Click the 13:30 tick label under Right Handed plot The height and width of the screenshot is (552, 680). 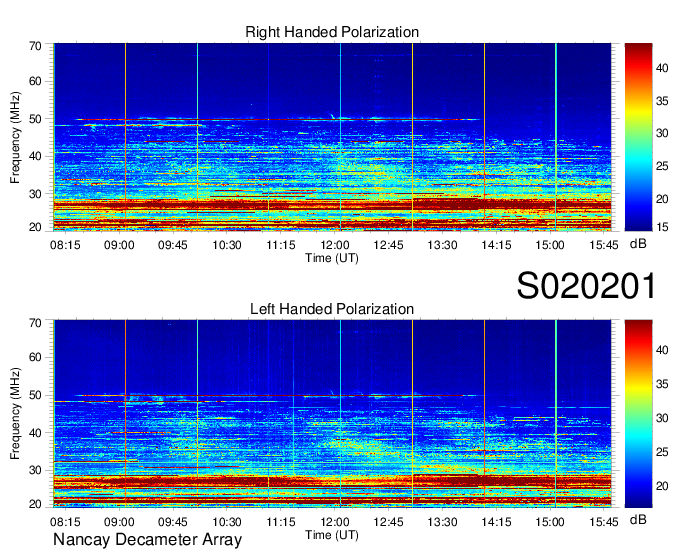(442, 245)
